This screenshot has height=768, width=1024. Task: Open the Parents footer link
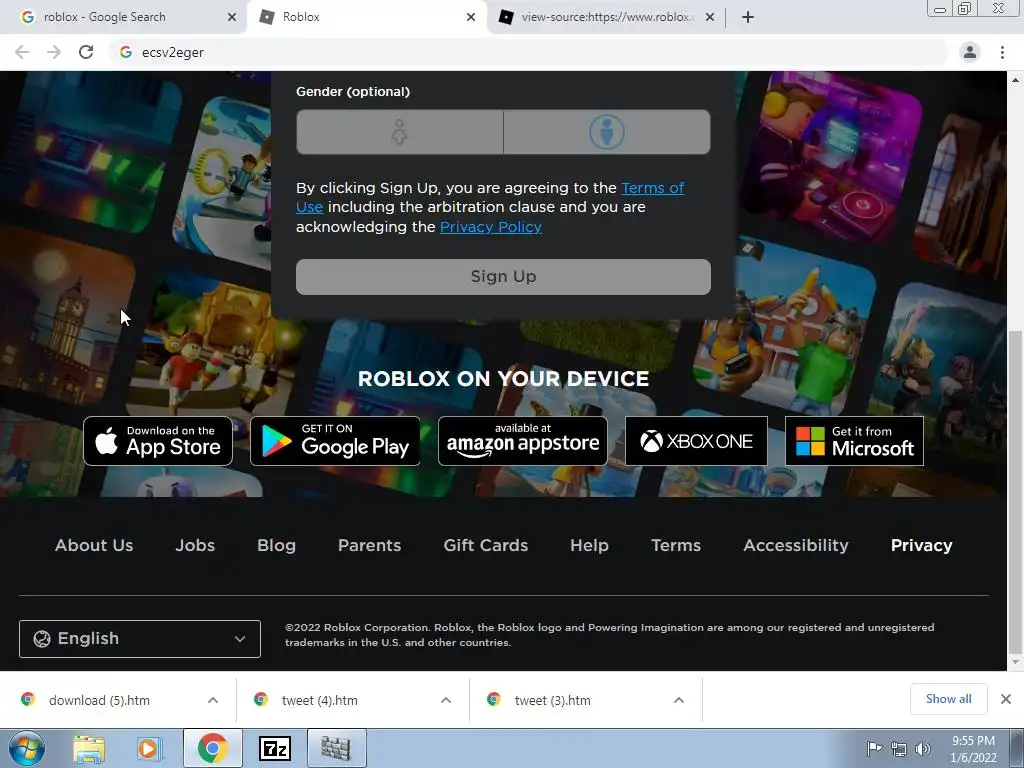tap(370, 545)
